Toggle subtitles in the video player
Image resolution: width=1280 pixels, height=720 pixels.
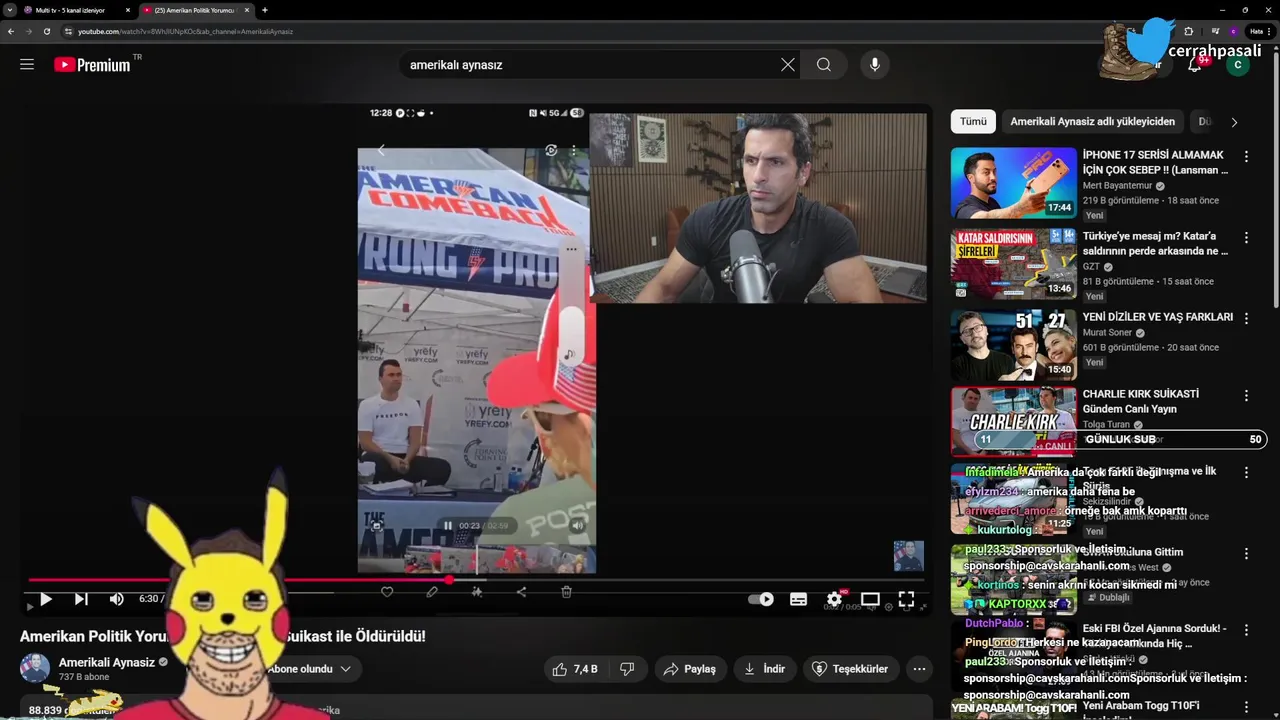[x=798, y=599]
